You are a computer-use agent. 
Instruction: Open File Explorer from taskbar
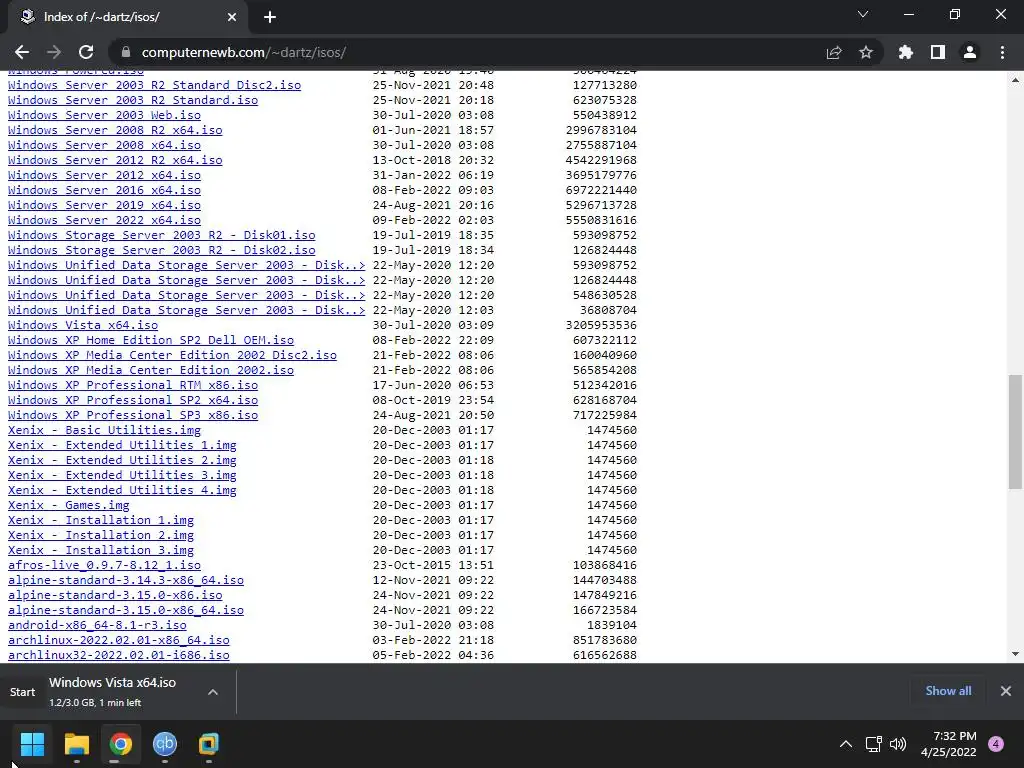coord(76,743)
